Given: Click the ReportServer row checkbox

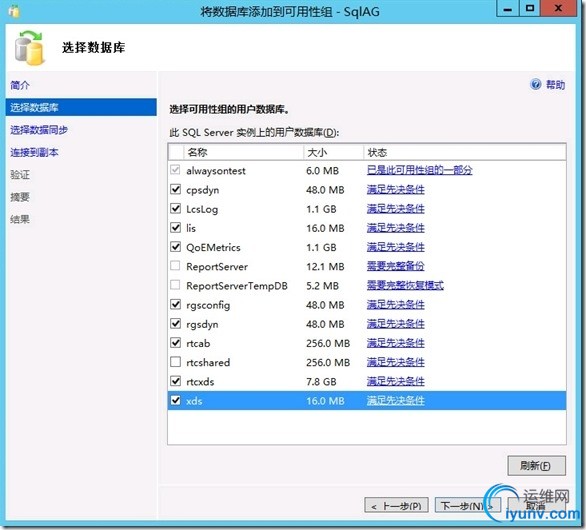Looking at the screenshot, I should pyautogui.click(x=175, y=266).
